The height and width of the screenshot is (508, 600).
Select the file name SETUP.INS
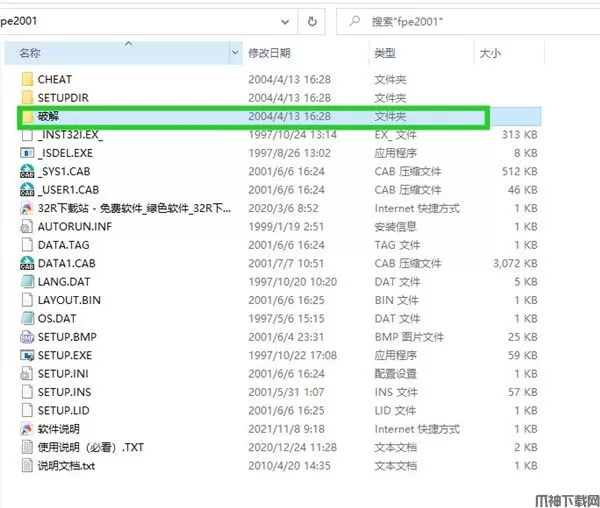(x=64, y=392)
